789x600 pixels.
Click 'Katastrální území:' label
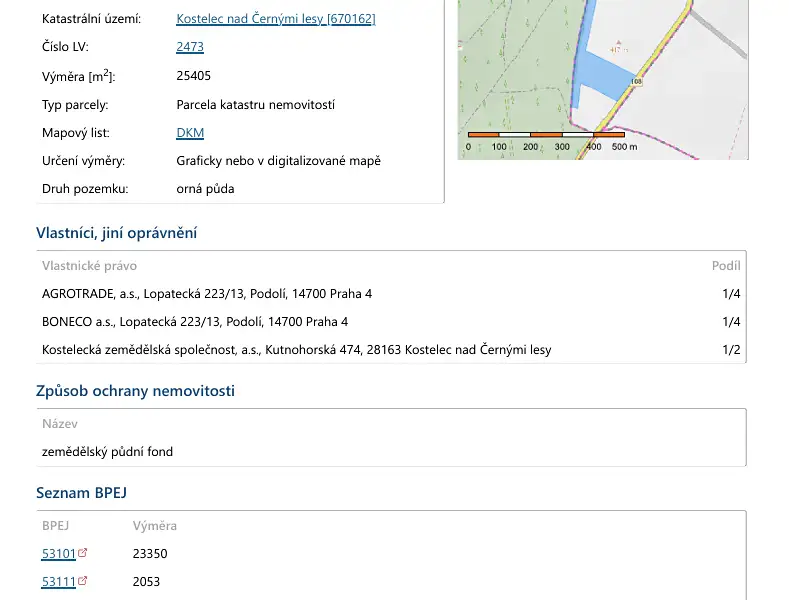[92, 19]
